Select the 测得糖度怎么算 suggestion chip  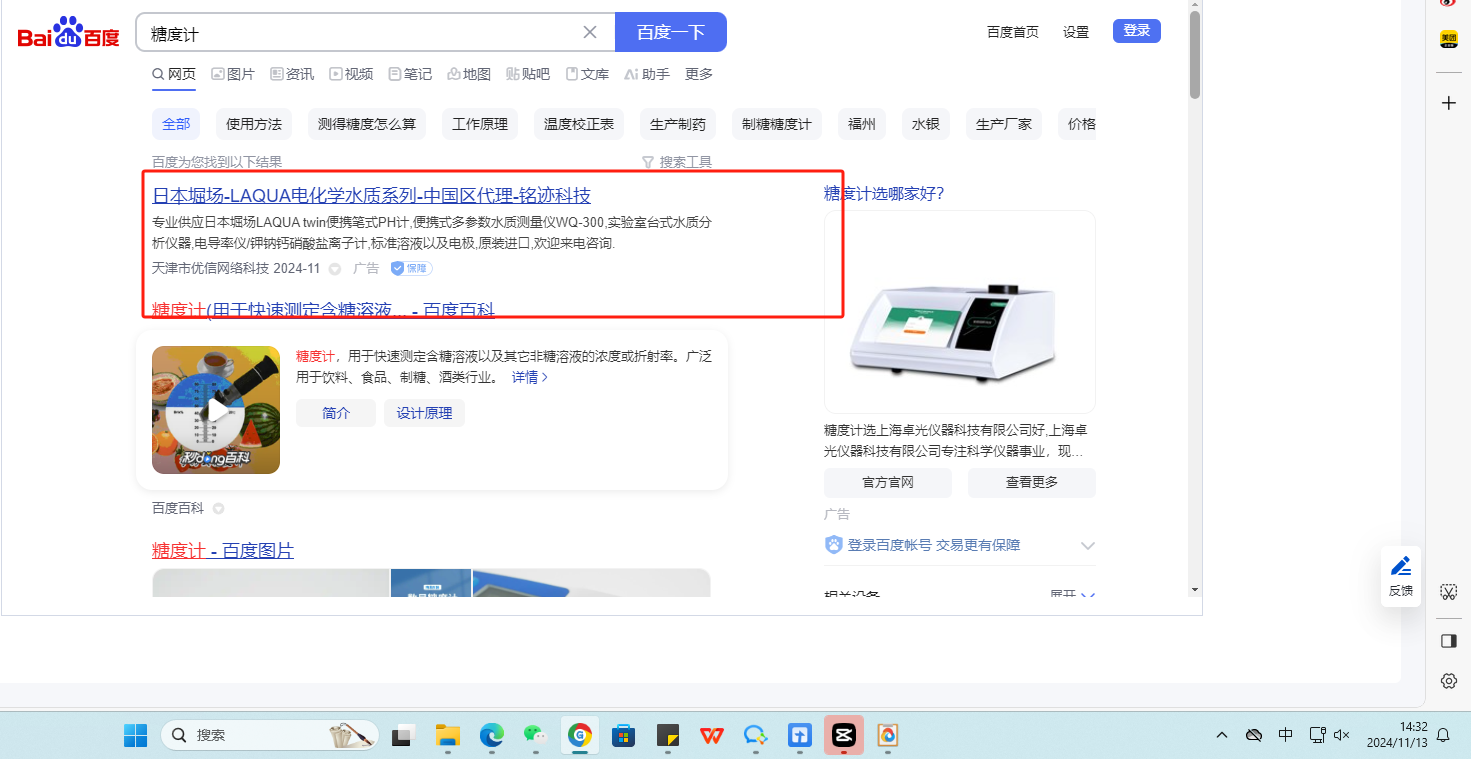(367, 124)
